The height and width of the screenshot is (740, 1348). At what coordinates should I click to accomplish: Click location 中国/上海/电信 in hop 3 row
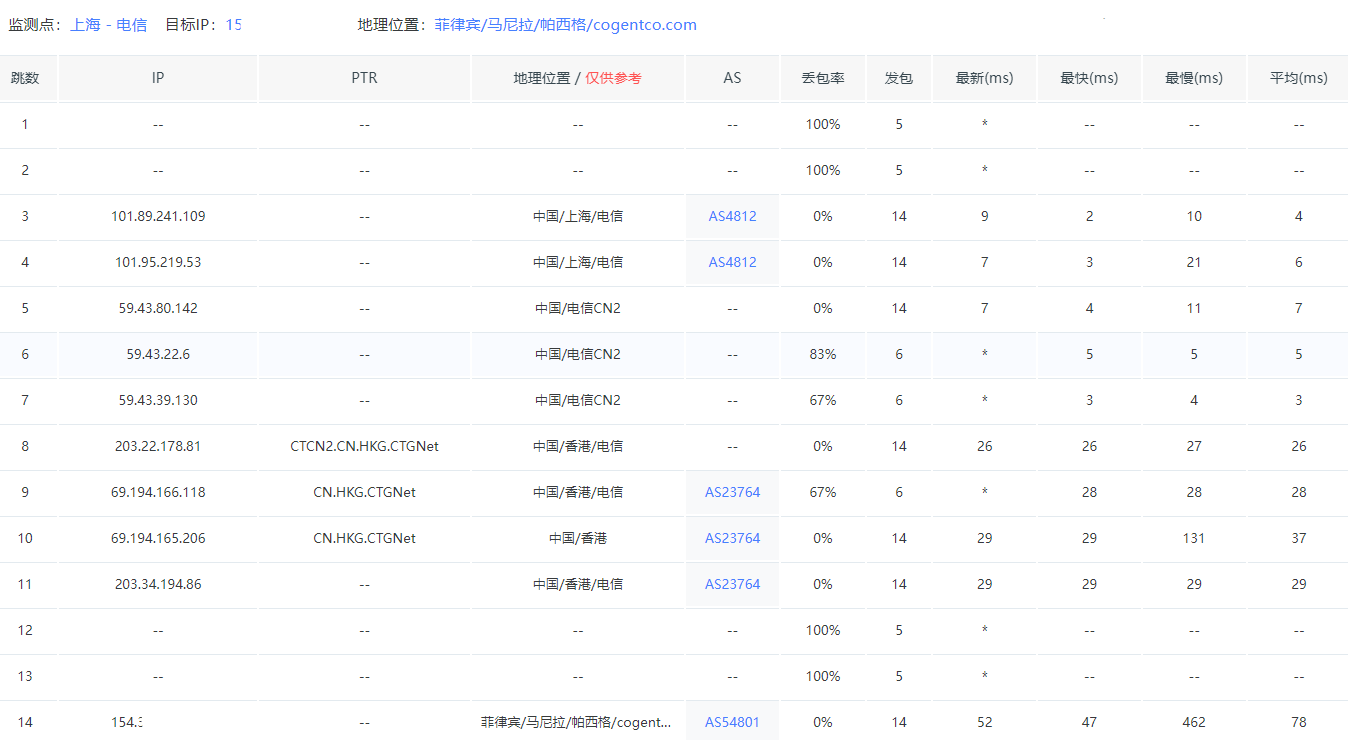point(577,216)
